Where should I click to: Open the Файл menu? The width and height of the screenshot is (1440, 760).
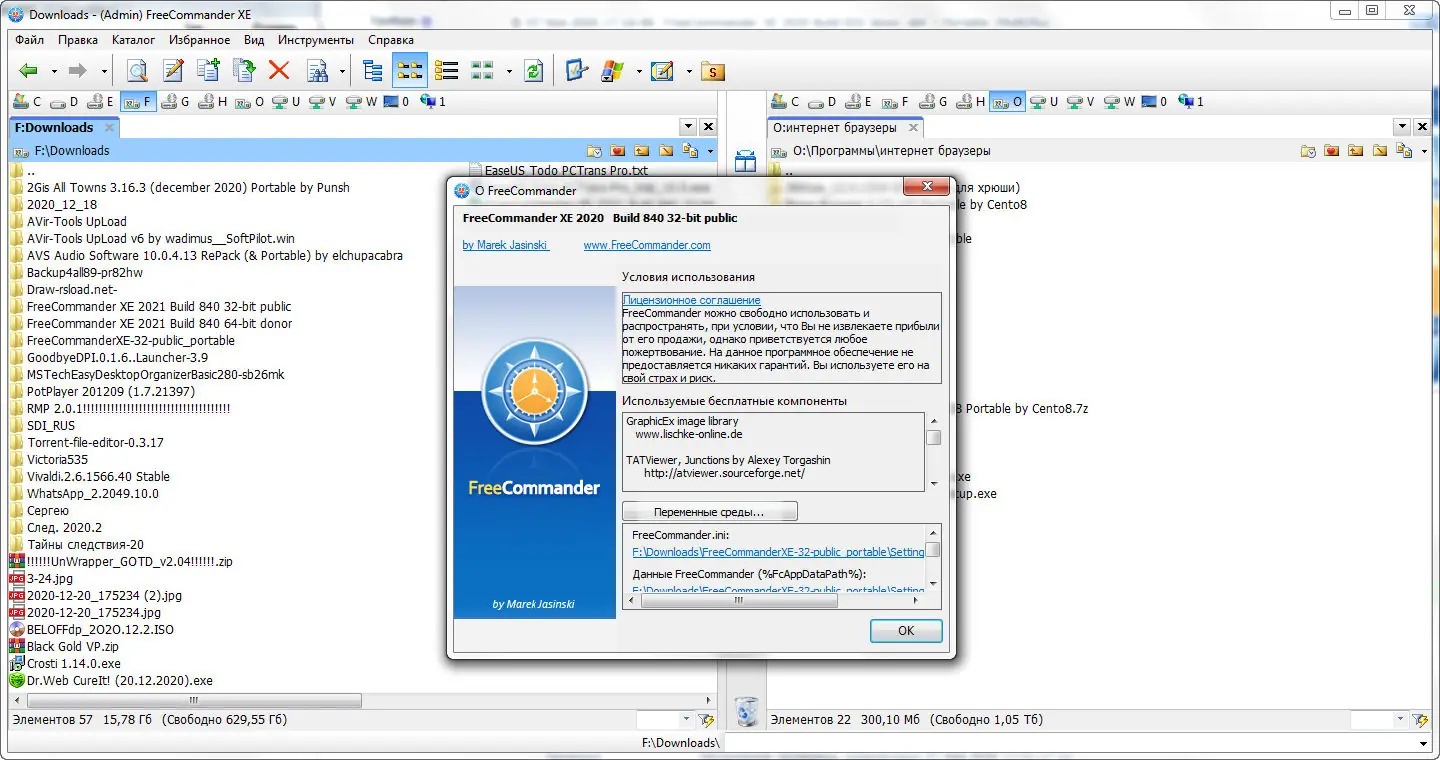coord(30,40)
